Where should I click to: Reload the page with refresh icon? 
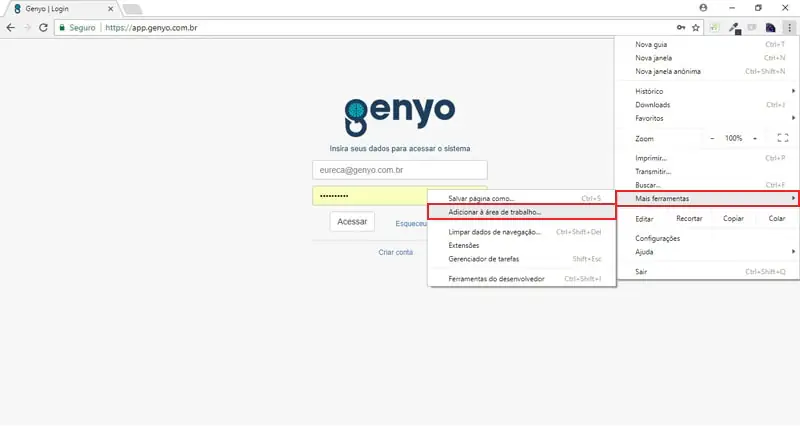pos(43,28)
